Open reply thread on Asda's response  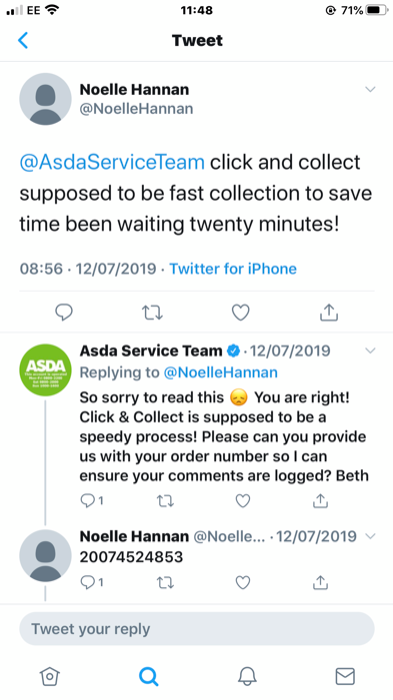(92, 501)
